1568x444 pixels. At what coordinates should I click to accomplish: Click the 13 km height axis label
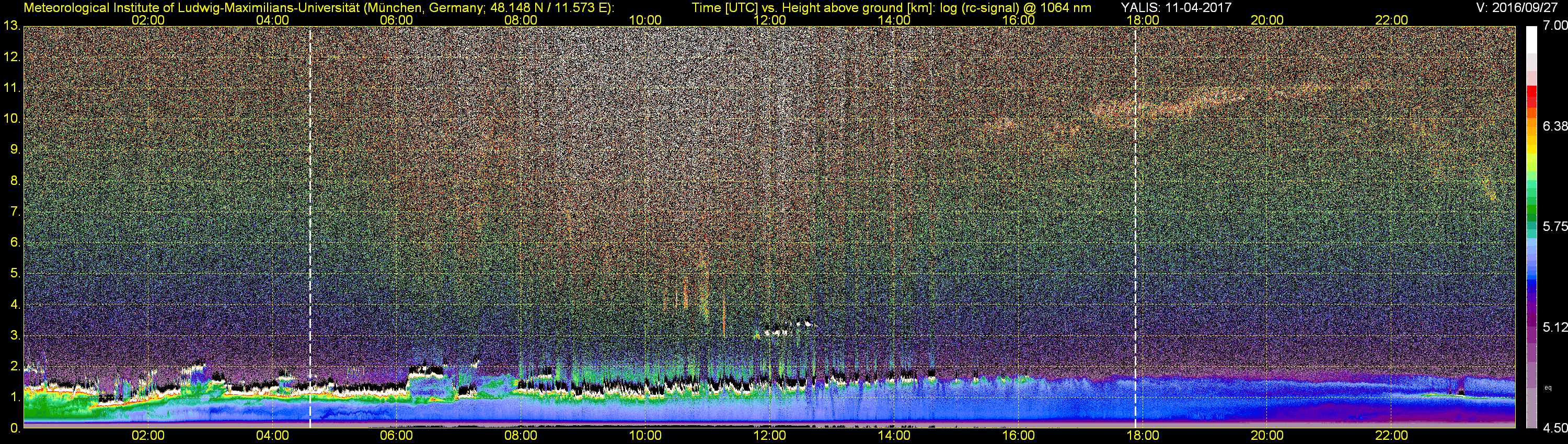11,26
